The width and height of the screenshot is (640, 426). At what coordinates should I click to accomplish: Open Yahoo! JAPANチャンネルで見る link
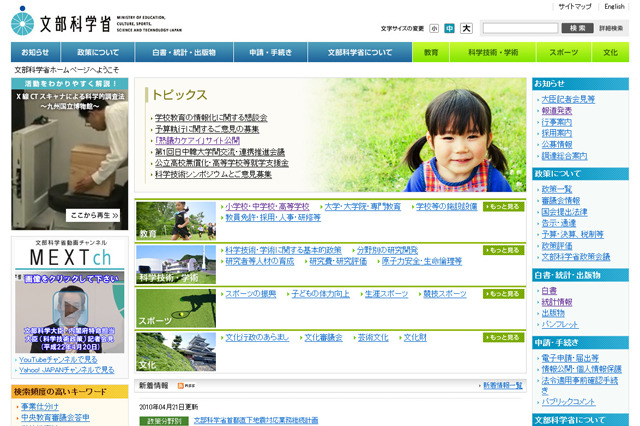coord(67,370)
